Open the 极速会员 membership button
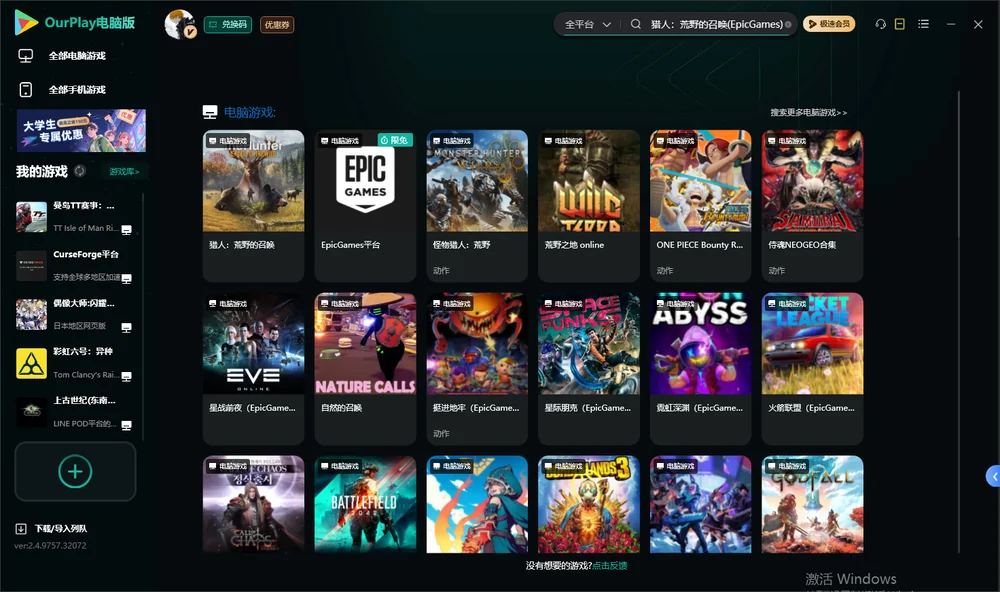 pos(829,24)
